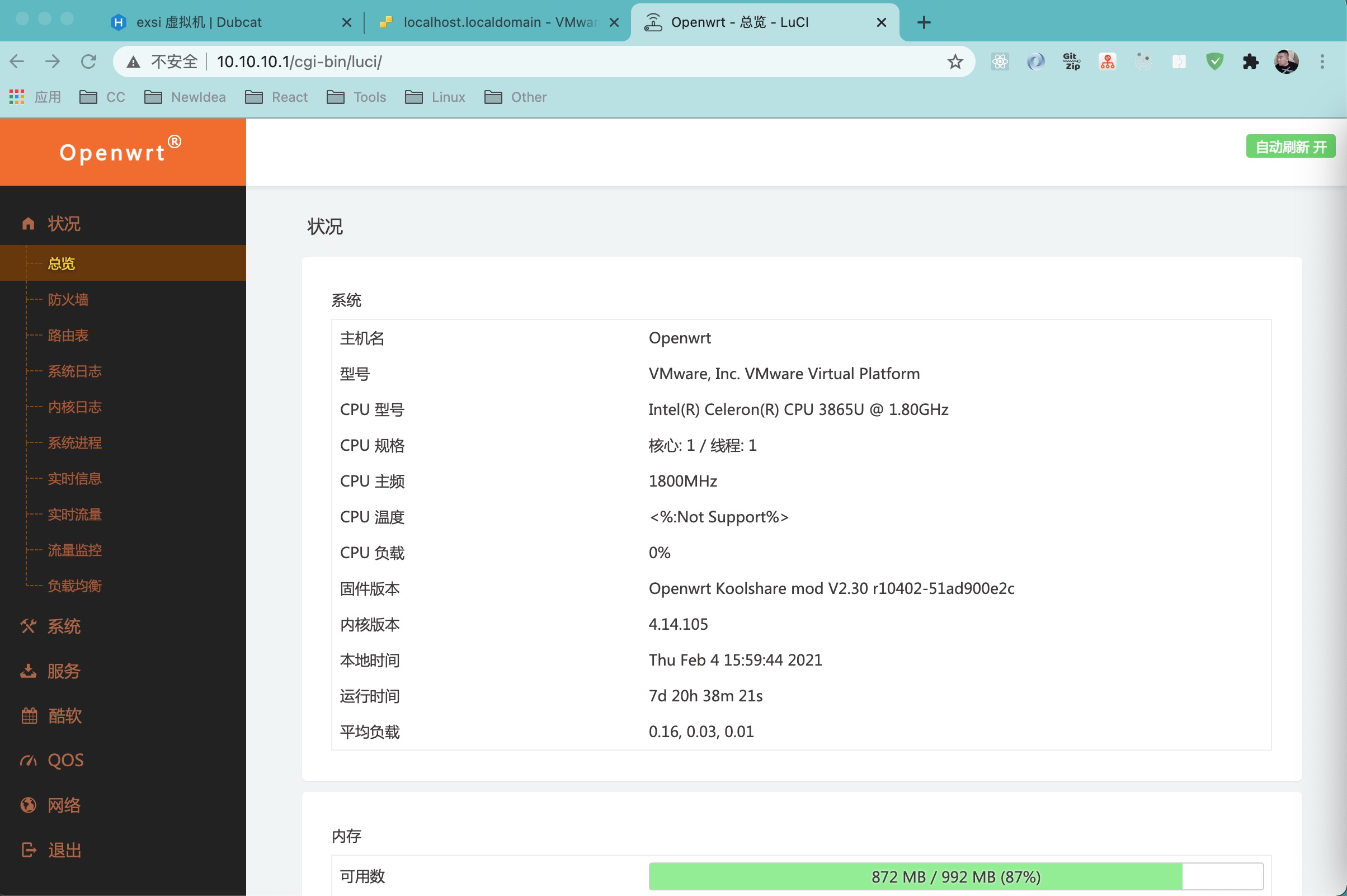Click the blue swirl extension icon

click(1035, 61)
